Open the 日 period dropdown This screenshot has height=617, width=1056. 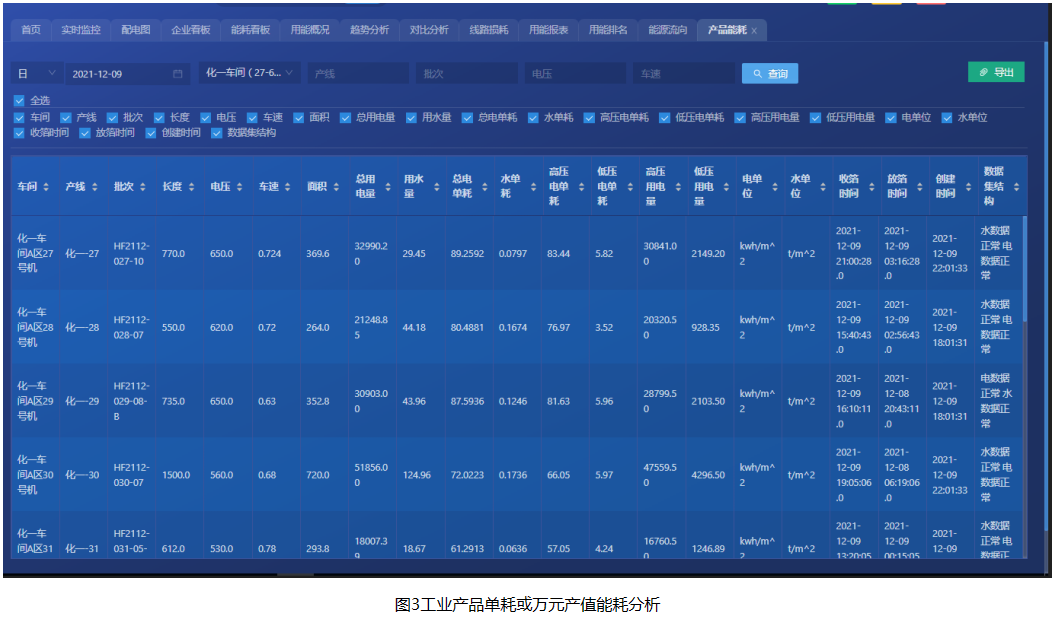[36, 73]
